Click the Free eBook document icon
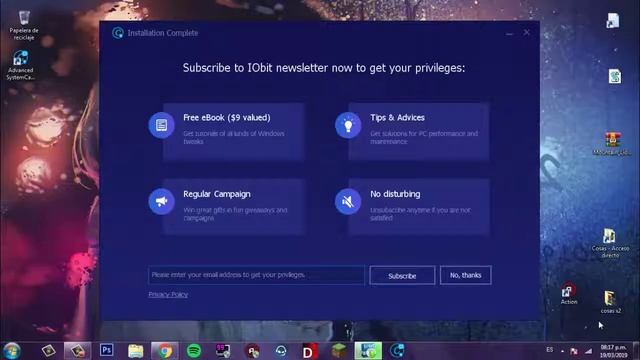The height and width of the screenshot is (360, 640). coord(162,125)
